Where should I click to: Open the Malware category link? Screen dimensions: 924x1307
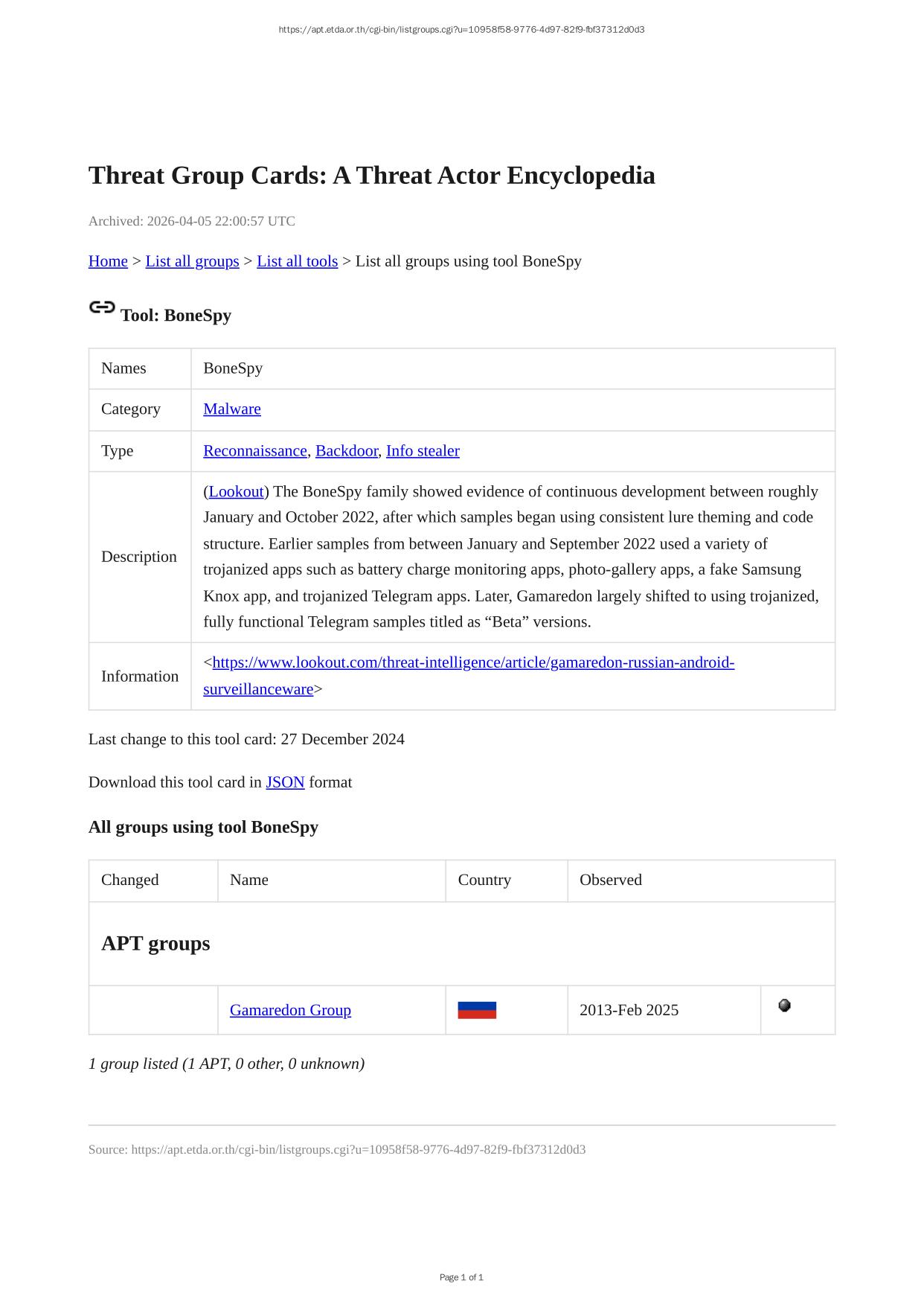coord(232,409)
